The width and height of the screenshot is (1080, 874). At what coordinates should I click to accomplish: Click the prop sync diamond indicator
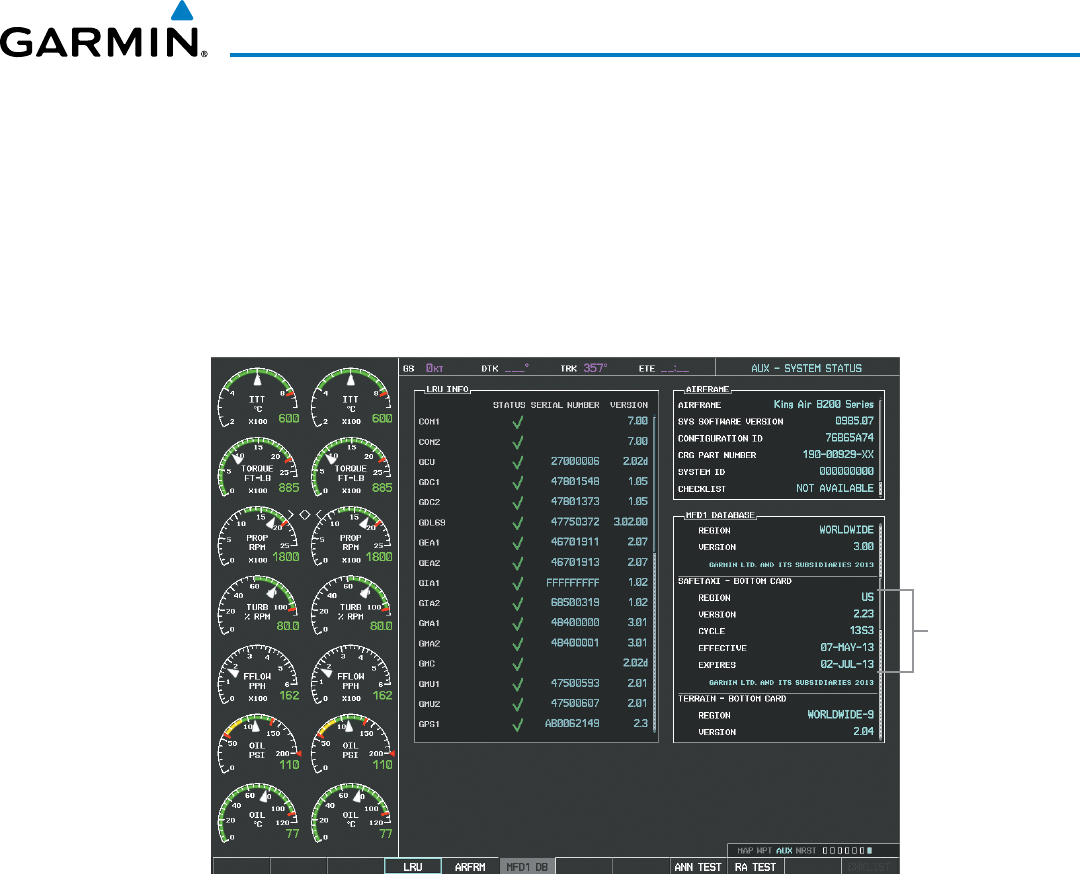[x=304, y=514]
